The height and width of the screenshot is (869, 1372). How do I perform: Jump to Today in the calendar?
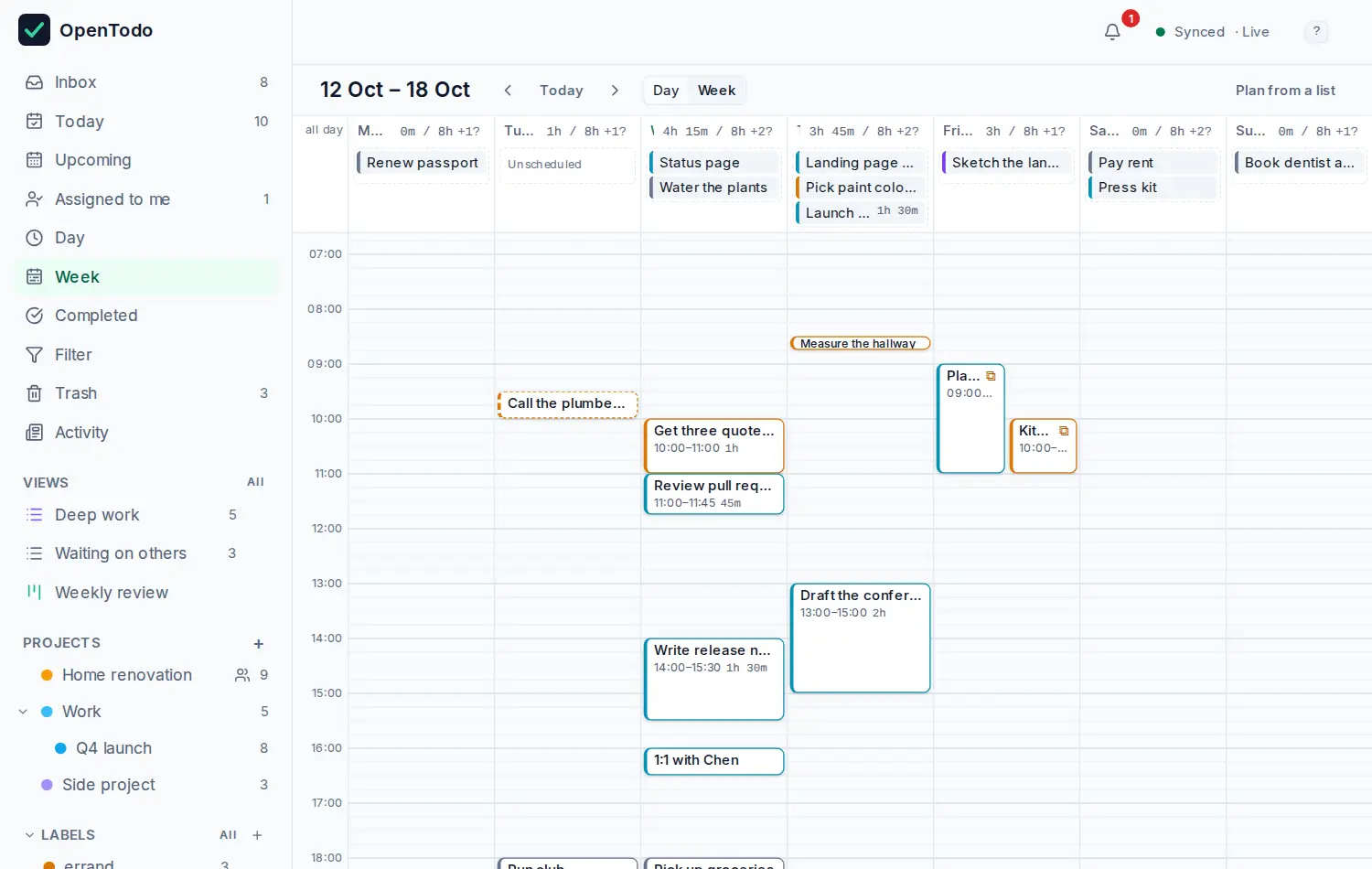[562, 91]
